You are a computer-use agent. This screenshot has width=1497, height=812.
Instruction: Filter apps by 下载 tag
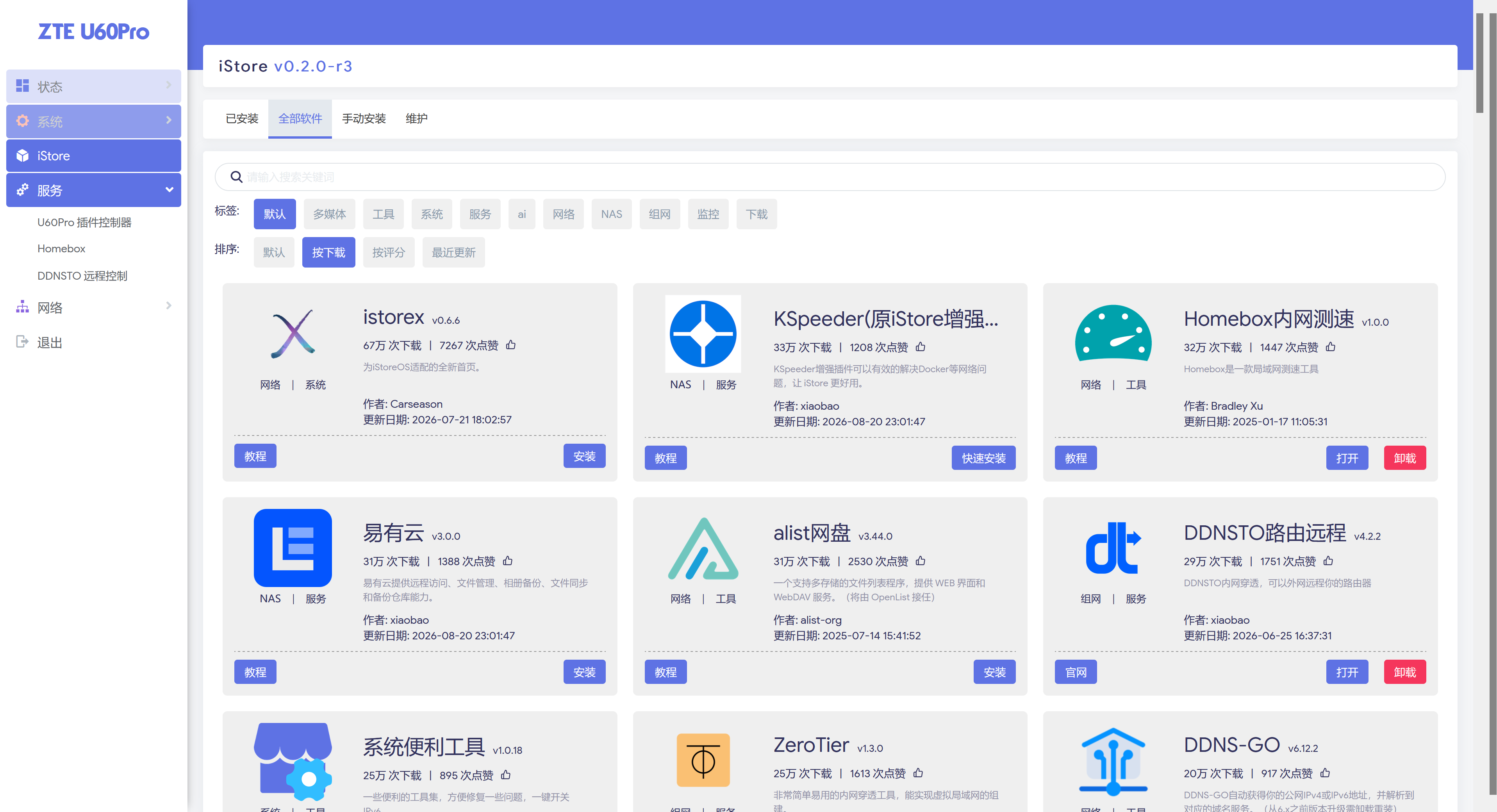click(757, 214)
